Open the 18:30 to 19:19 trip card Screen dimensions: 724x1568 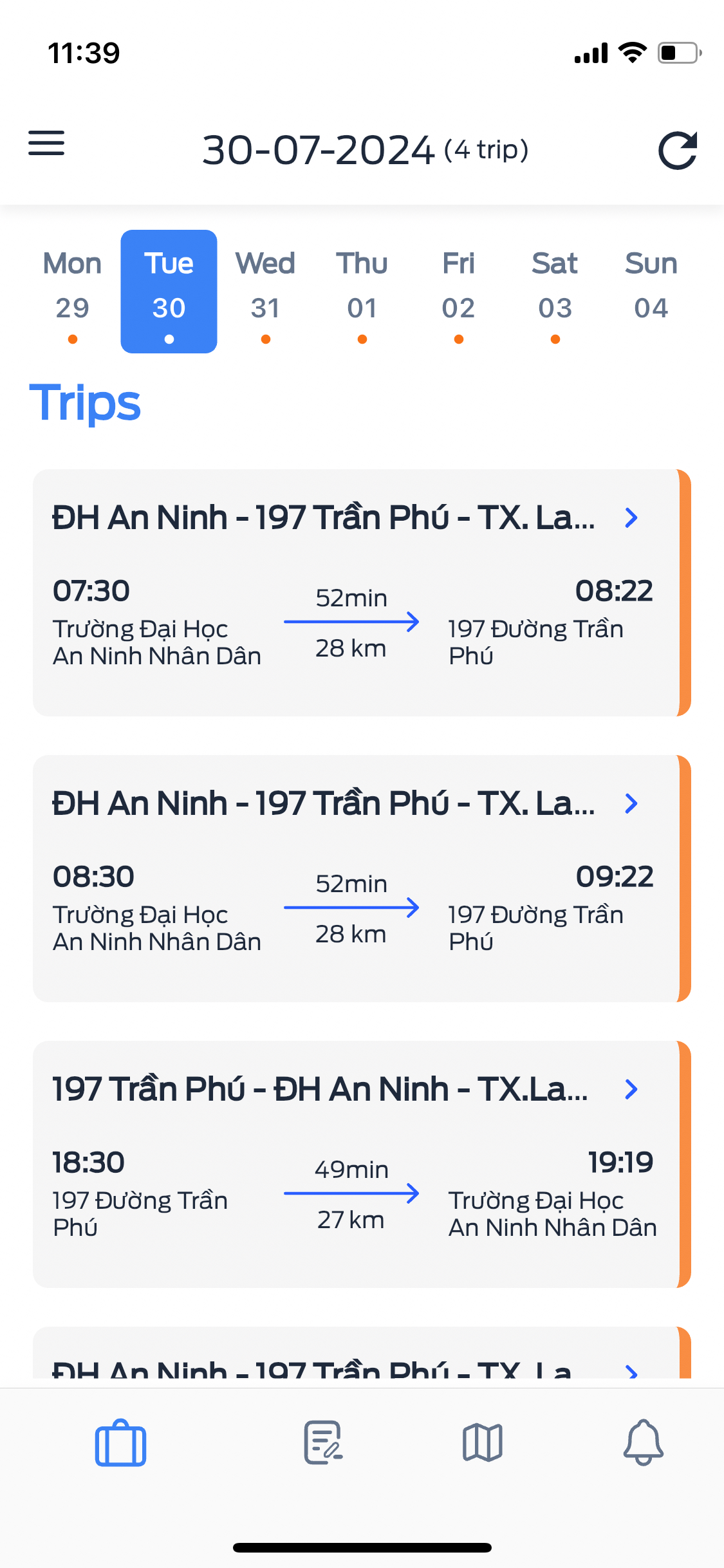click(362, 1164)
